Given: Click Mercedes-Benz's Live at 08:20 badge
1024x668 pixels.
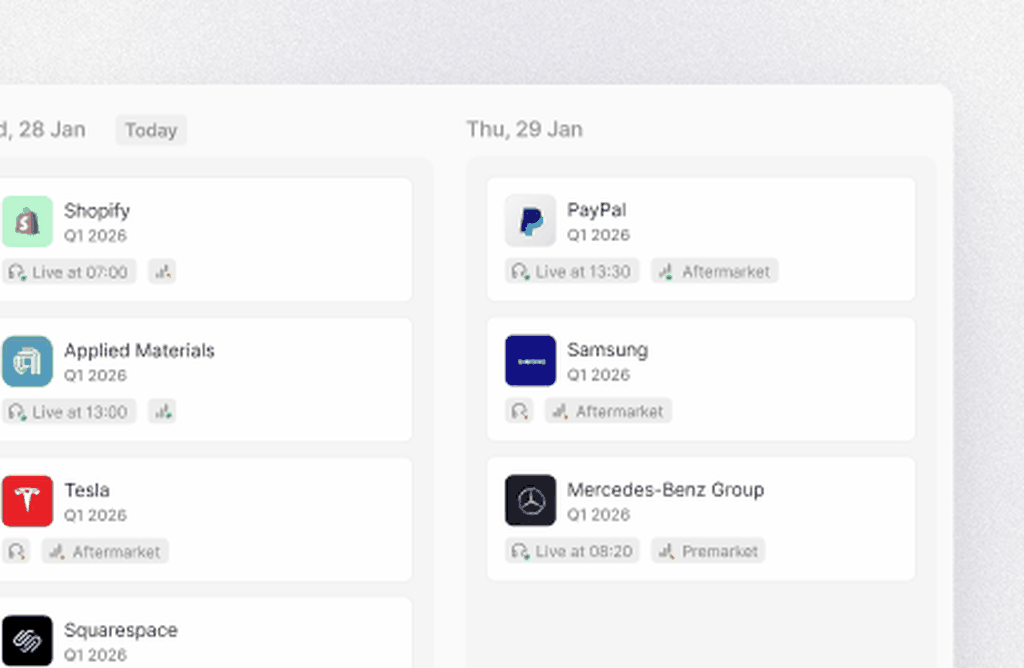Looking at the screenshot, I should point(572,550).
